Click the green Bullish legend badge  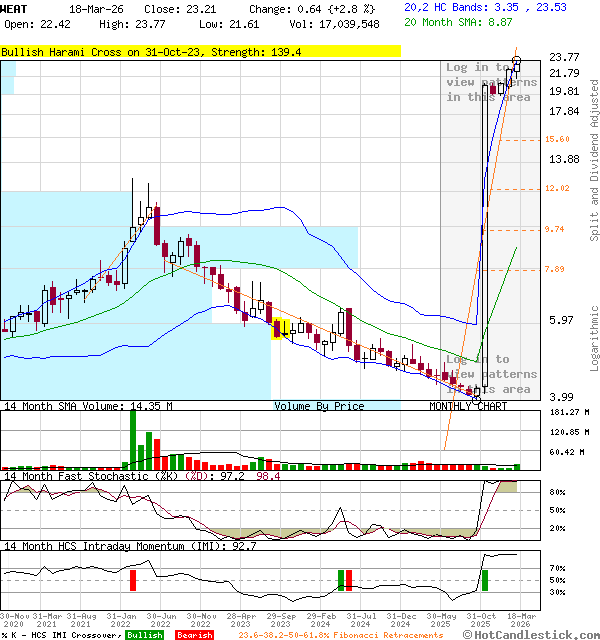tap(144, 634)
